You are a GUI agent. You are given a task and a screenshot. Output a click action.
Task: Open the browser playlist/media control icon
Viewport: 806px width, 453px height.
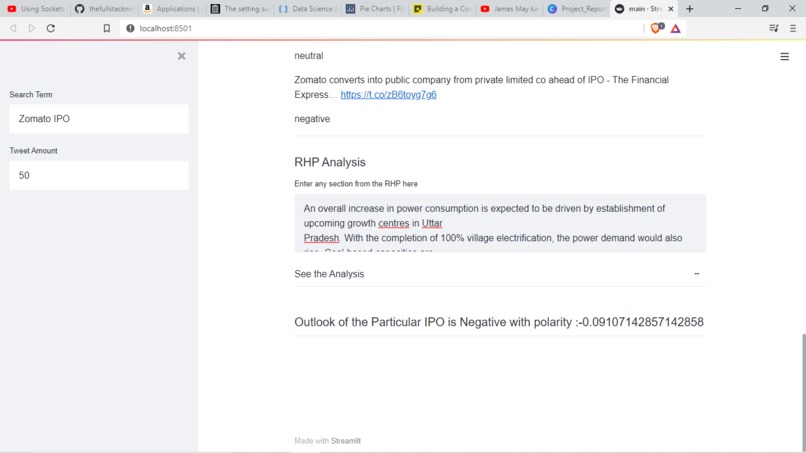(774, 28)
